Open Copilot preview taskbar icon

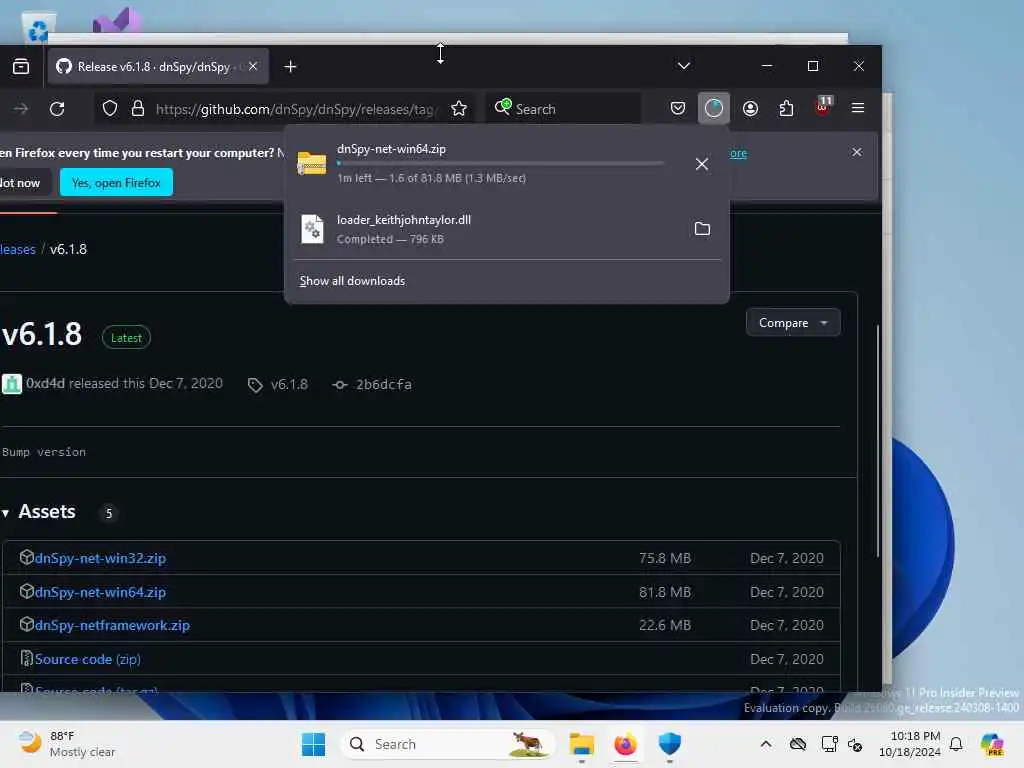click(x=992, y=744)
